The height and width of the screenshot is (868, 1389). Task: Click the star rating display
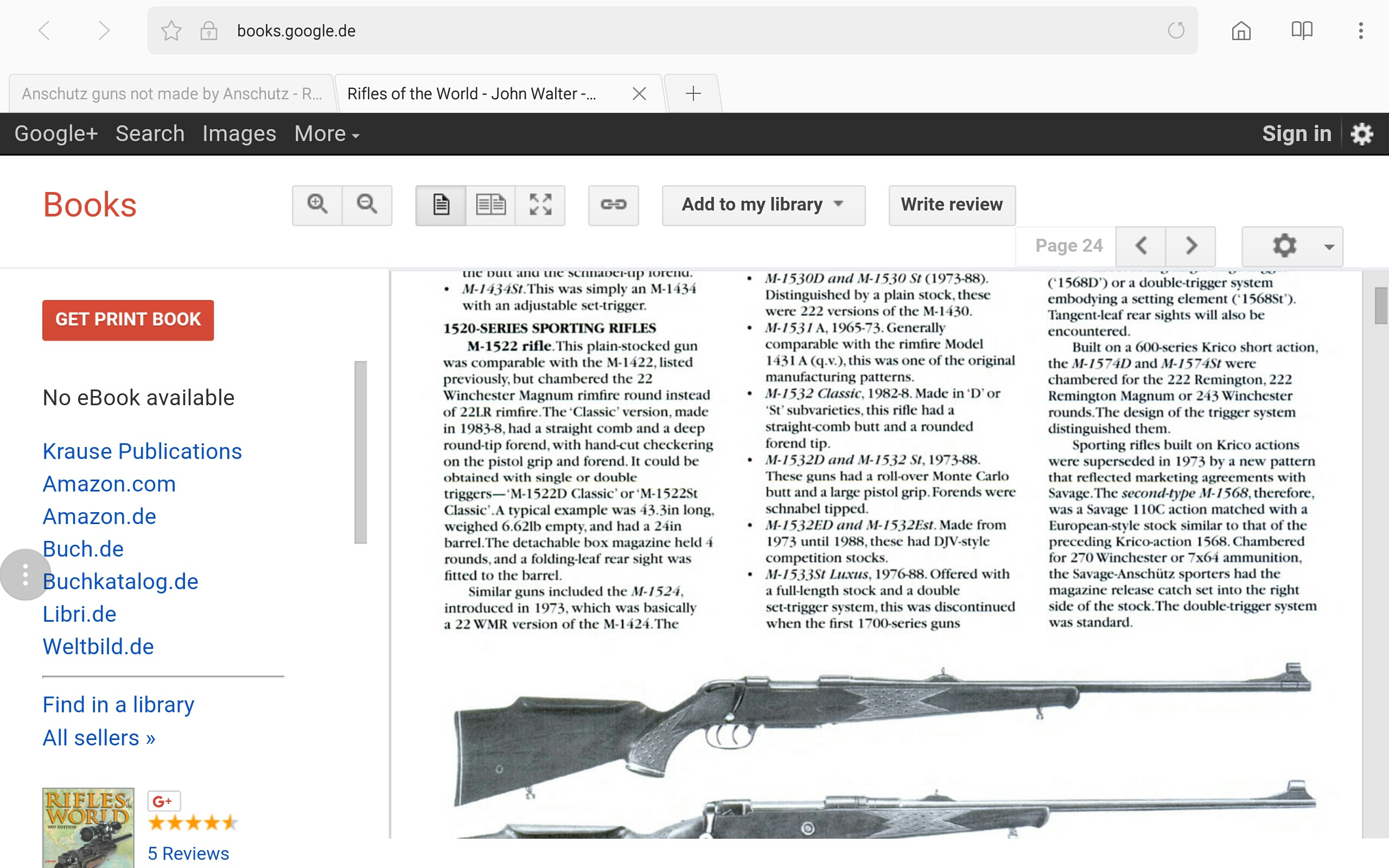click(193, 823)
